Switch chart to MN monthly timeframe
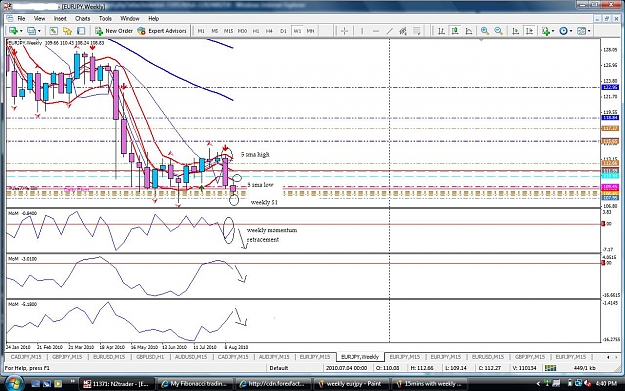Screen dimensions: 625x391 tap(311, 31)
